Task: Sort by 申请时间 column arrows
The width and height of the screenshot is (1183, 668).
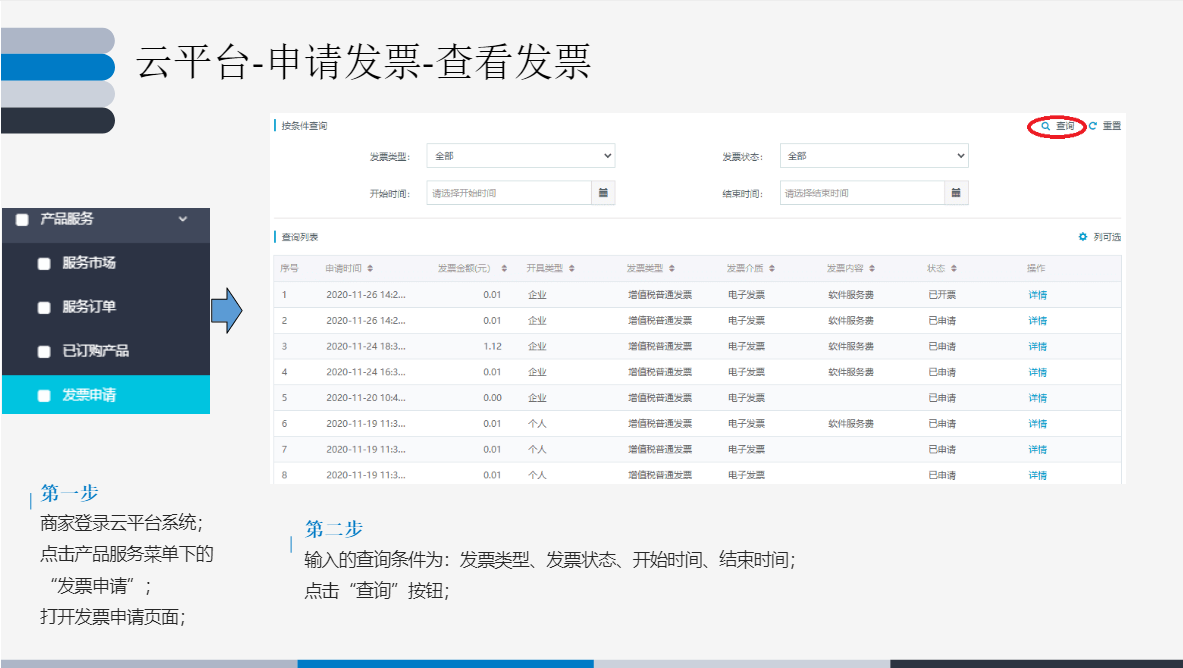Action: [370, 269]
